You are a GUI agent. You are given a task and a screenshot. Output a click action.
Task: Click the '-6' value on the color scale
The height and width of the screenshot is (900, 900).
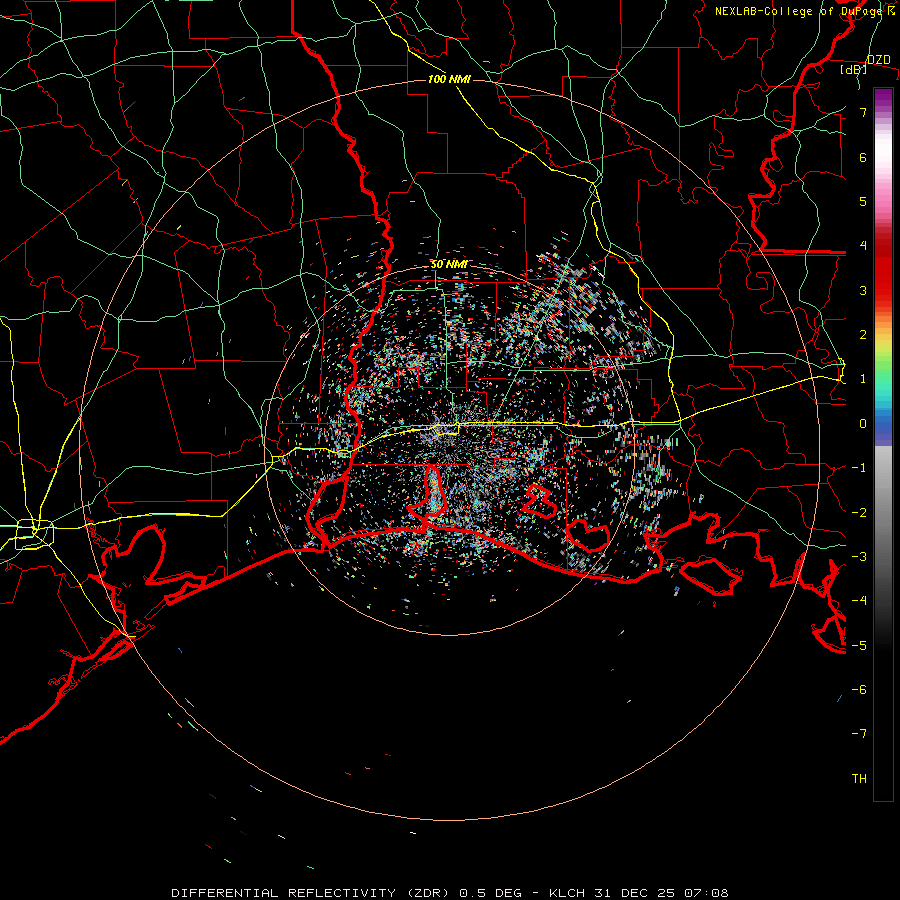pos(859,690)
